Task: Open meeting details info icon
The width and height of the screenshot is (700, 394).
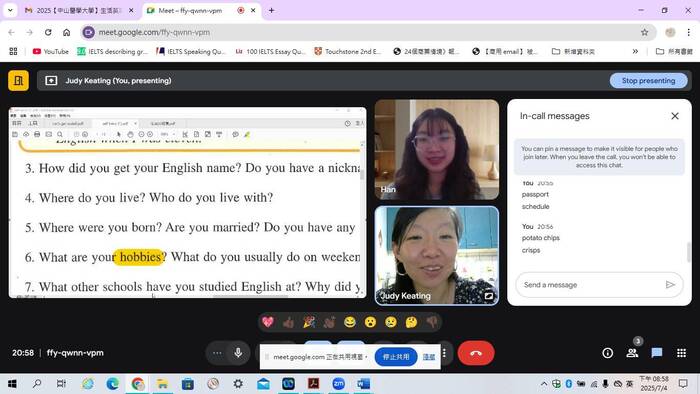Action: pos(608,353)
